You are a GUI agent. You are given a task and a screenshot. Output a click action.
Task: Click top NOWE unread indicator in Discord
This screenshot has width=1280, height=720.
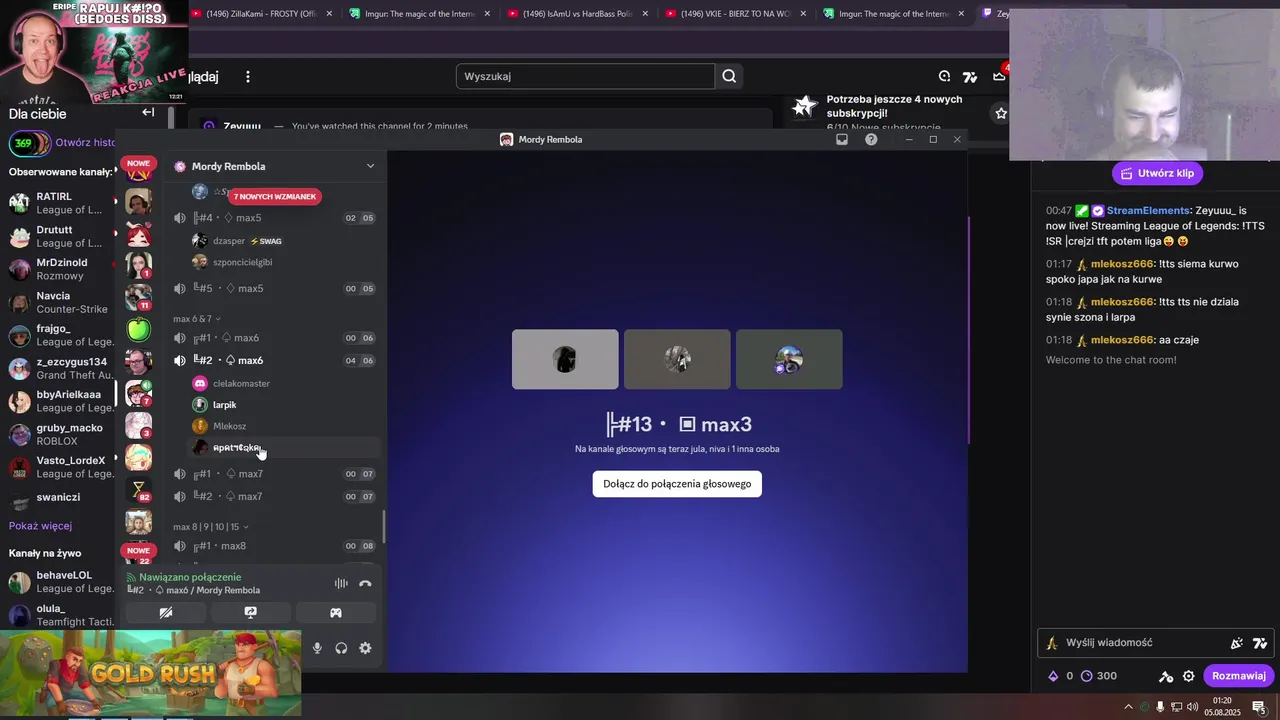tap(138, 163)
